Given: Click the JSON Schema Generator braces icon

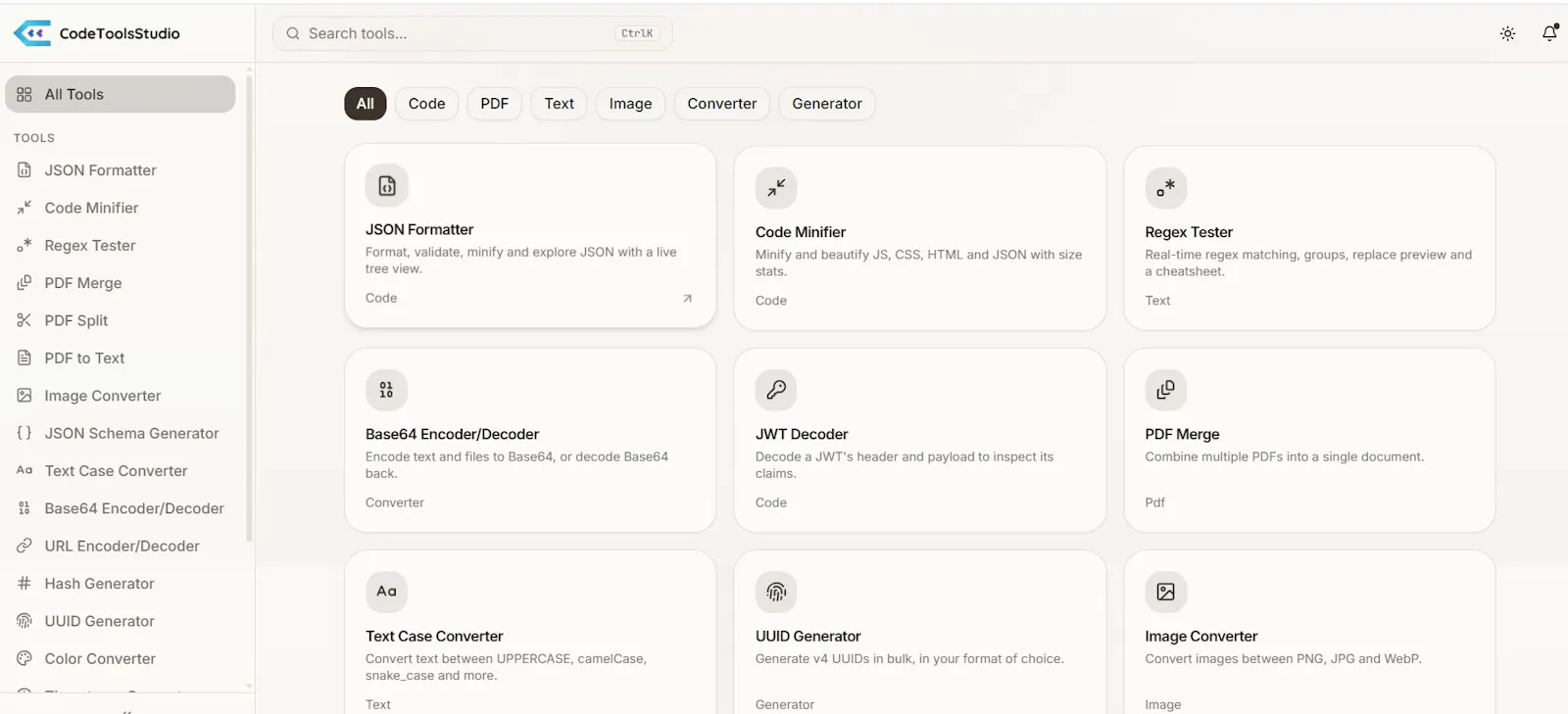Looking at the screenshot, I should click(x=24, y=433).
